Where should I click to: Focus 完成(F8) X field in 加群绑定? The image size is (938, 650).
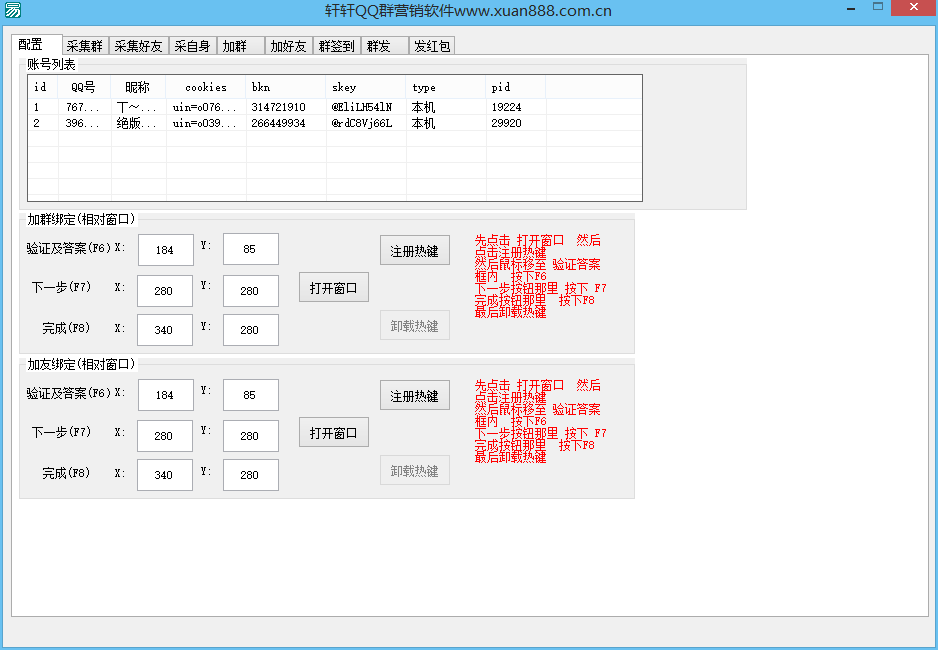[165, 329]
